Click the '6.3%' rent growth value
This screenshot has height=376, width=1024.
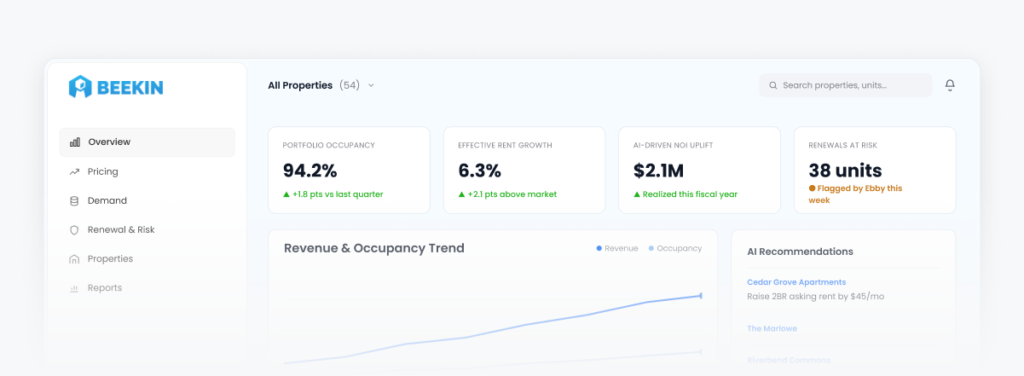pos(479,171)
